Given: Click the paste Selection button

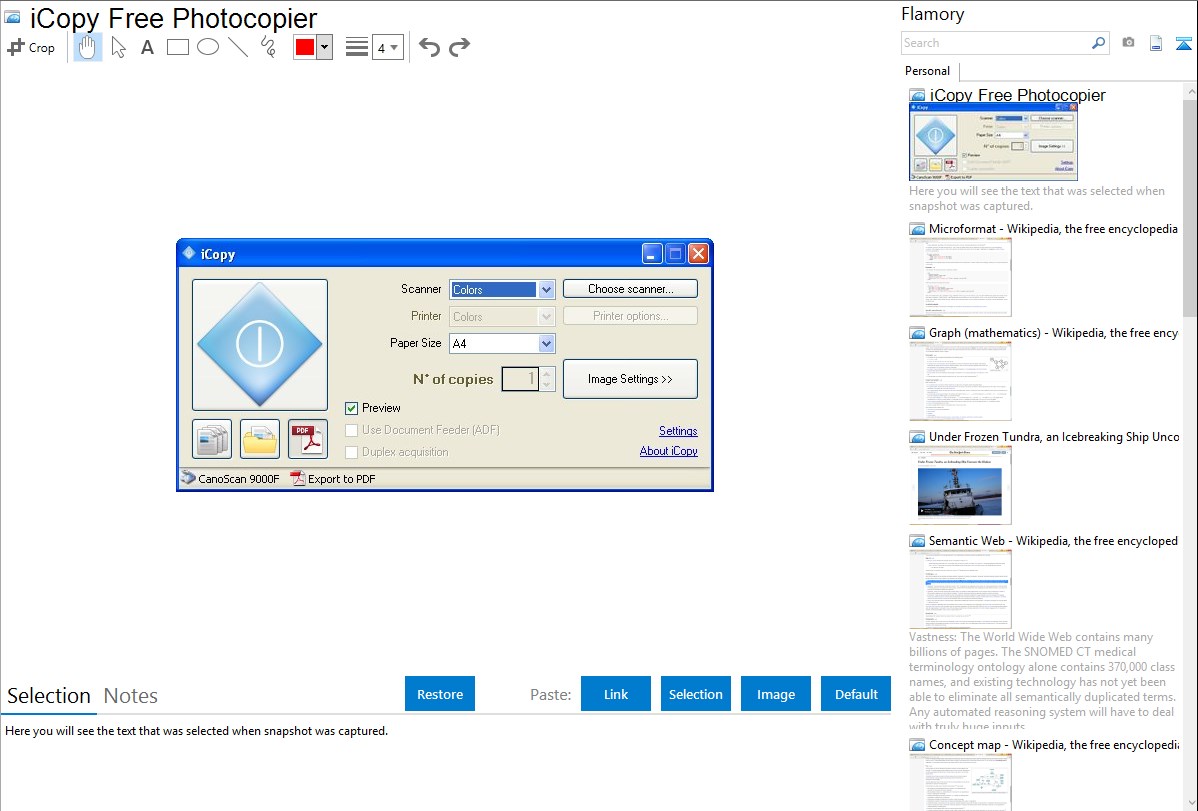Looking at the screenshot, I should pyautogui.click(x=695, y=694).
